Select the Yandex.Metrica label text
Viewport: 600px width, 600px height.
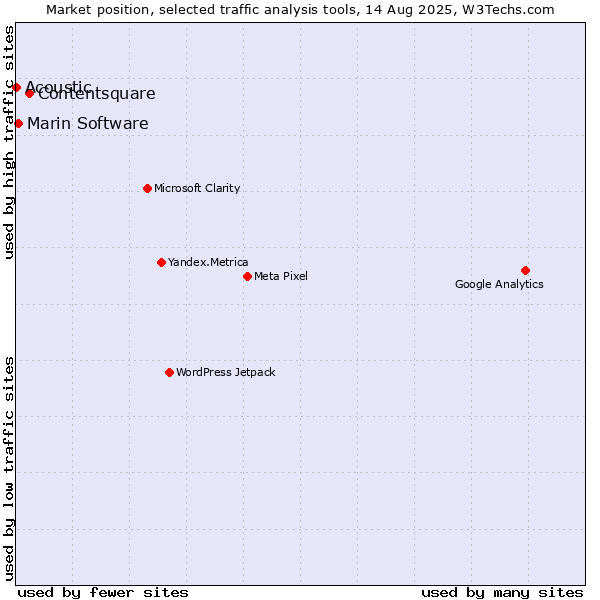coord(208,262)
